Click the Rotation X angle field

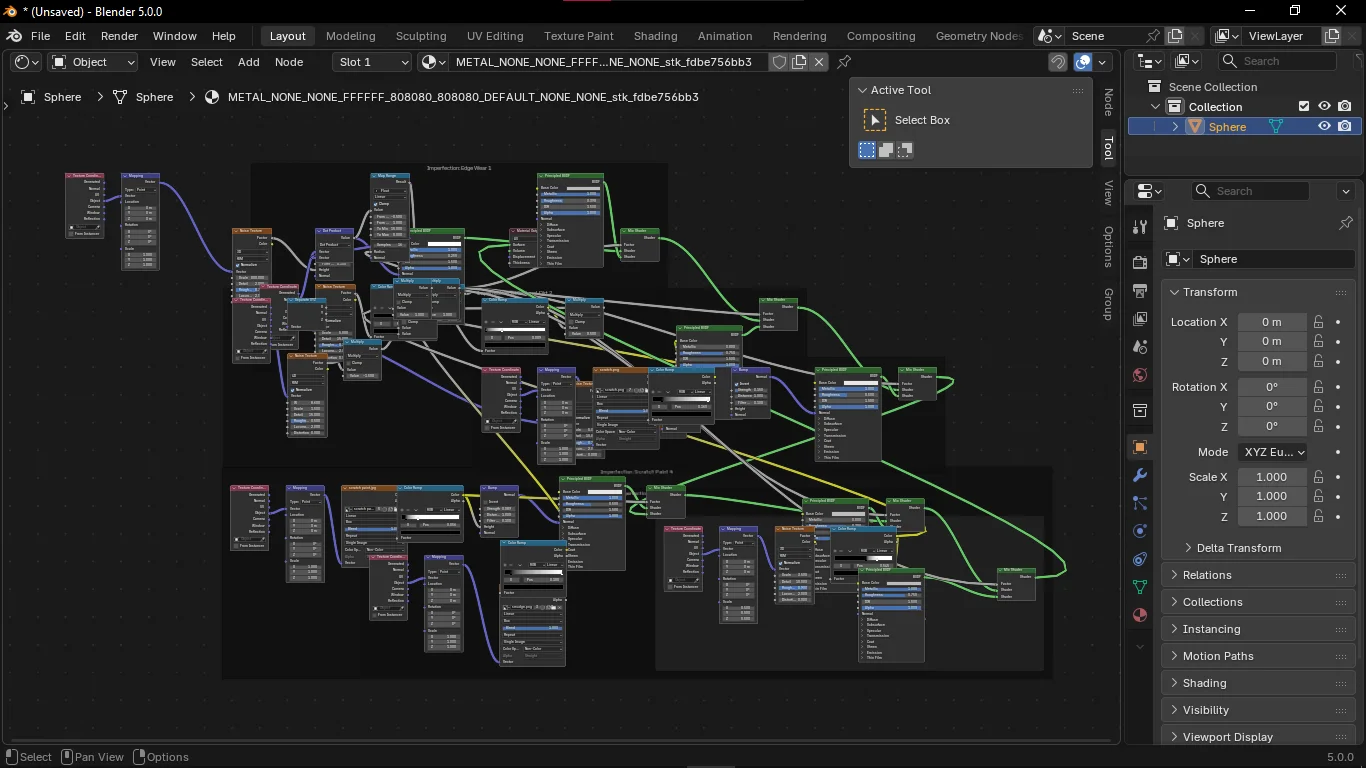[x=1271, y=386]
